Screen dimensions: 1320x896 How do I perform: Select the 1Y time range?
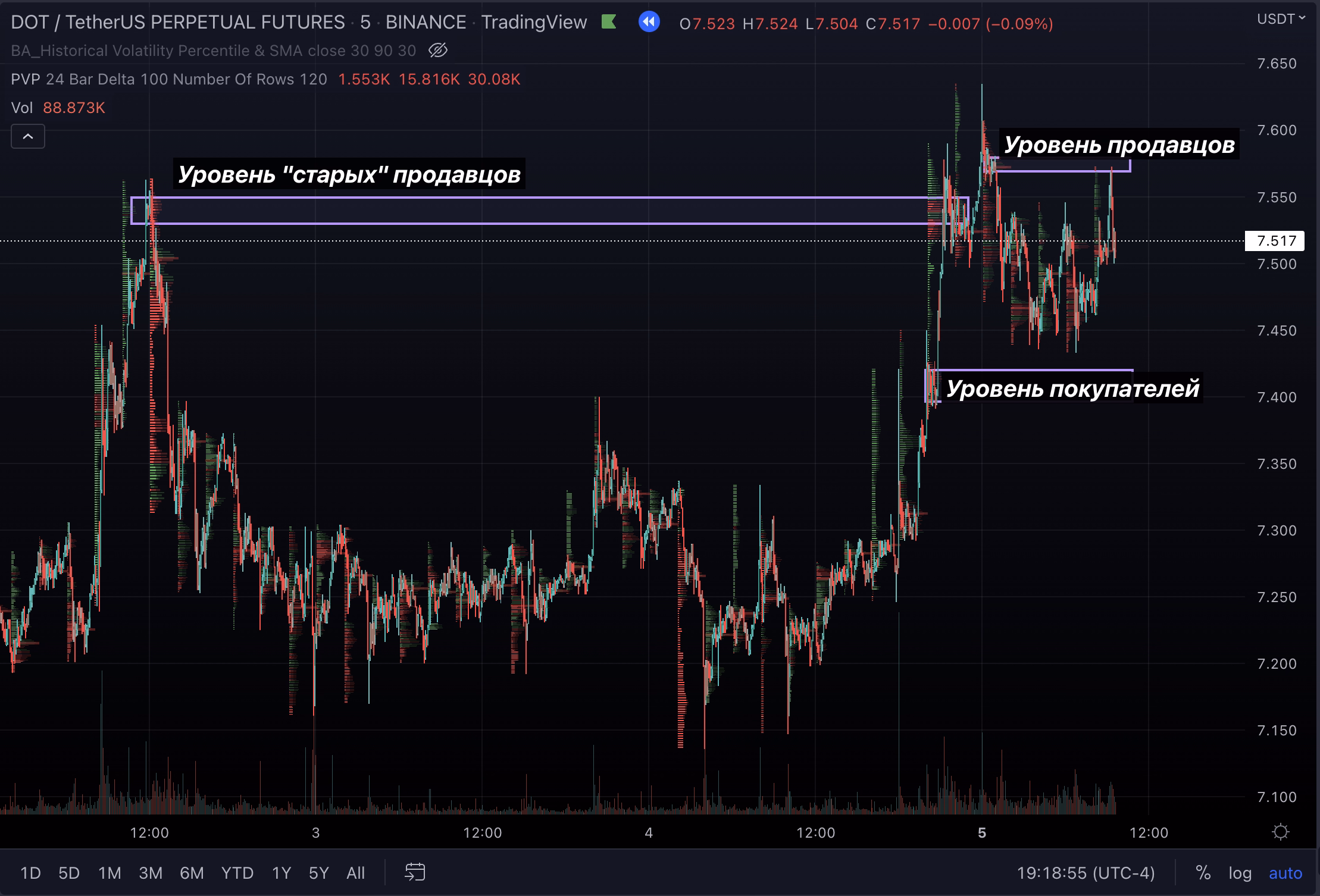tap(281, 873)
